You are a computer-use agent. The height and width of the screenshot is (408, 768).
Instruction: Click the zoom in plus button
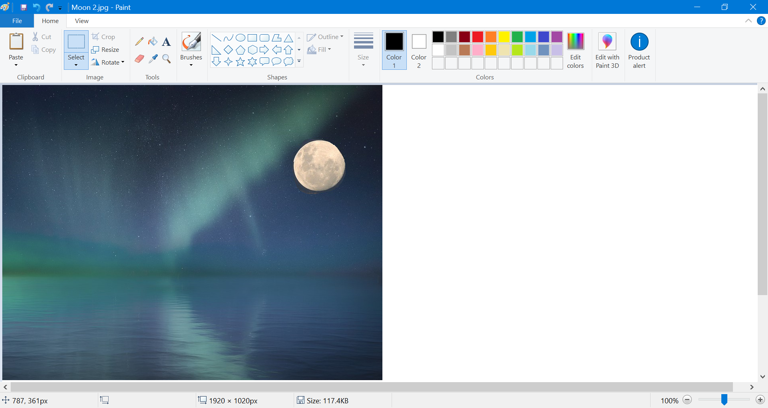click(x=760, y=400)
